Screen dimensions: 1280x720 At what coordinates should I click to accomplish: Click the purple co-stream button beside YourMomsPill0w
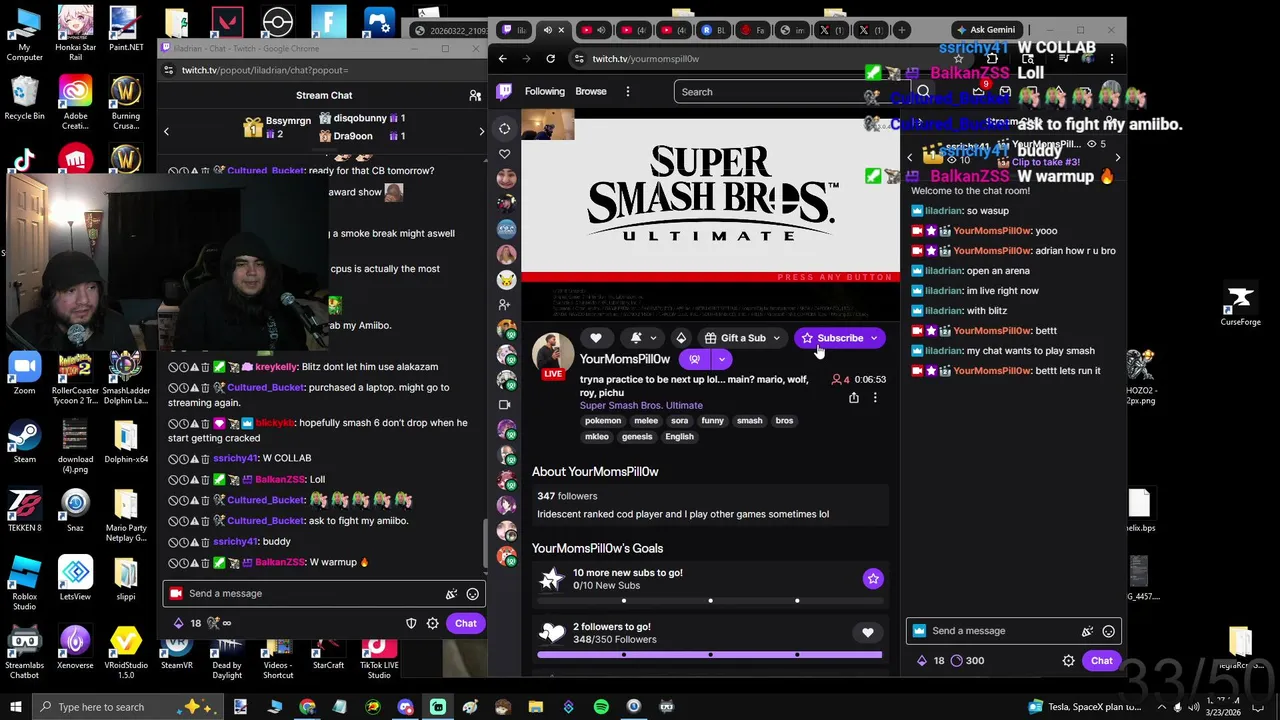coord(694,359)
